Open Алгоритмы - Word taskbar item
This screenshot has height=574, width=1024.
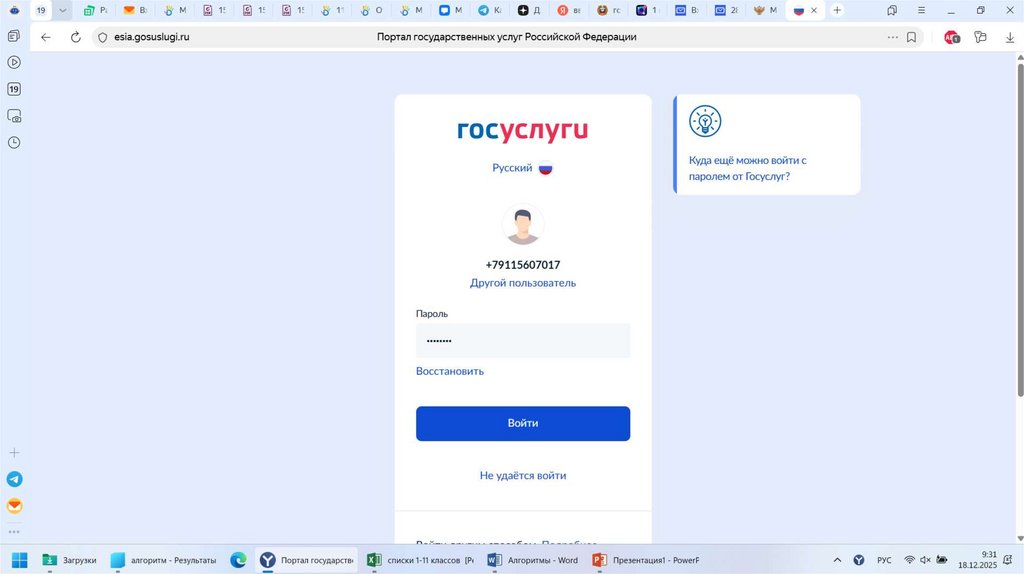coord(533,560)
